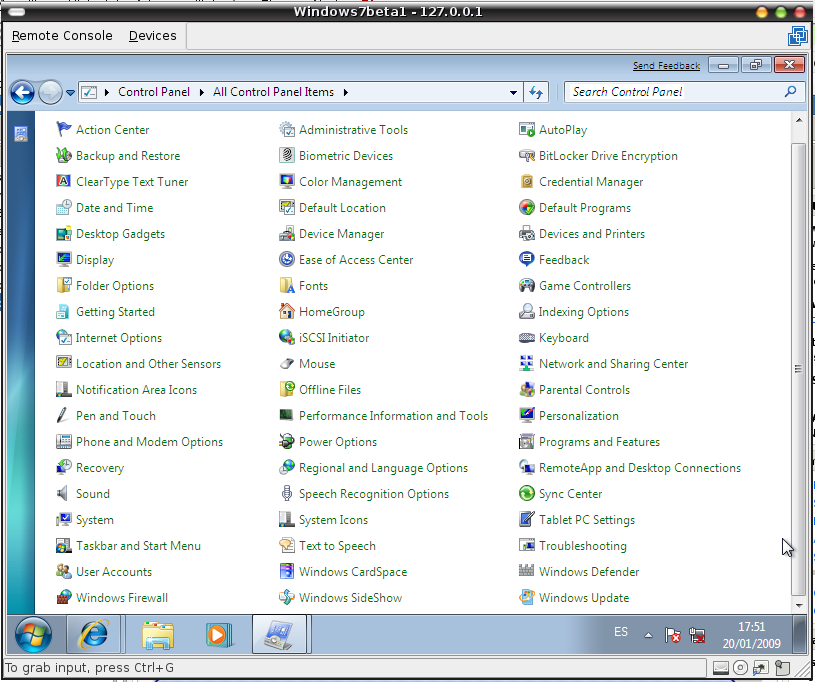
Task: Open the Keyboard icon
Action: click(527, 337)
